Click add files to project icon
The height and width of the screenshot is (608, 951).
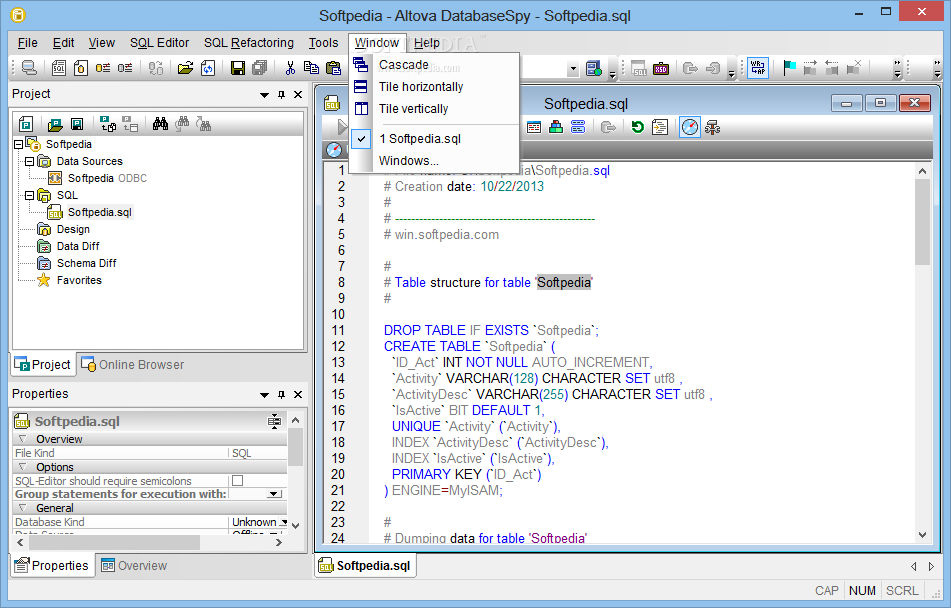[108, 124]
